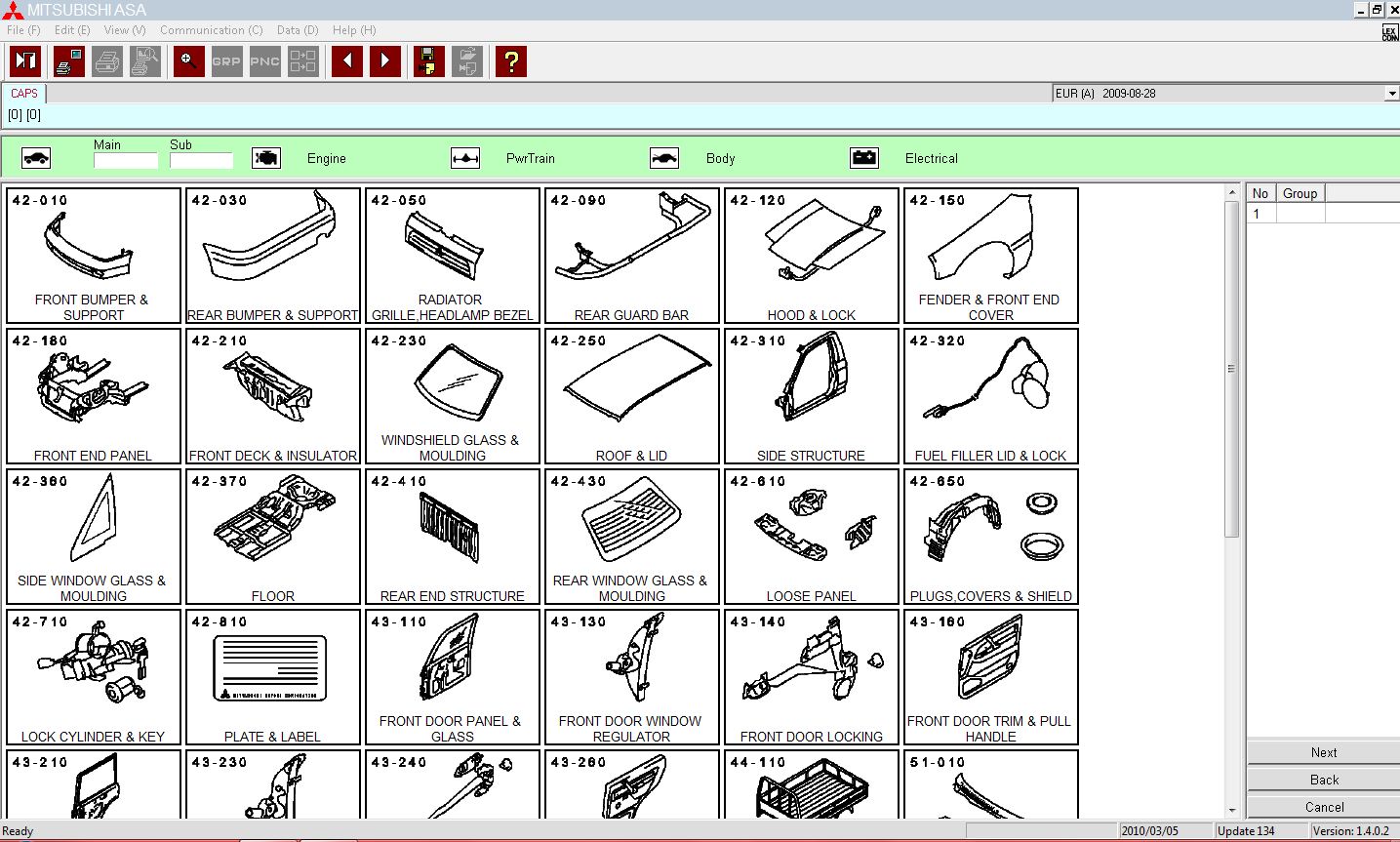Click the Cancel button

tap(1324, 807)
